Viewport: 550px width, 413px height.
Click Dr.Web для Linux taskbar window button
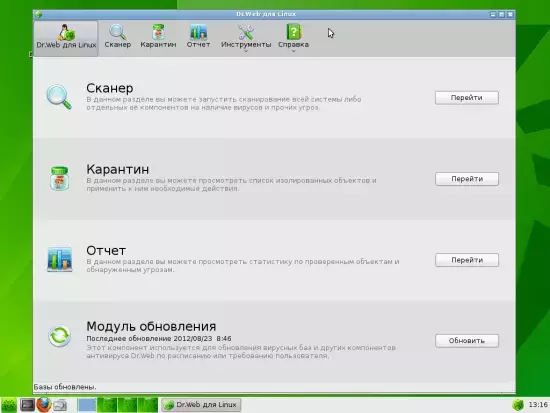(x=201, y=405)
